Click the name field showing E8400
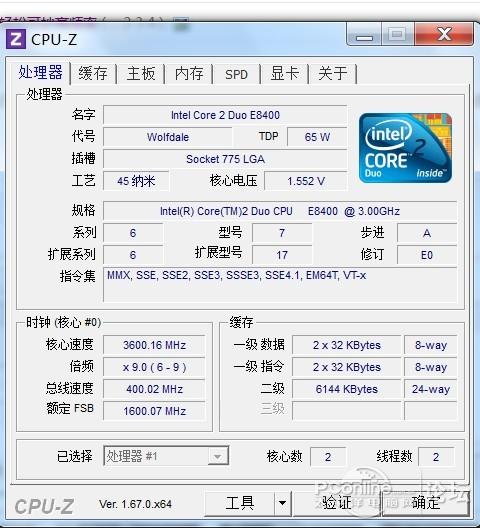This screenshot has width=480, height=528. click(225, 115)
